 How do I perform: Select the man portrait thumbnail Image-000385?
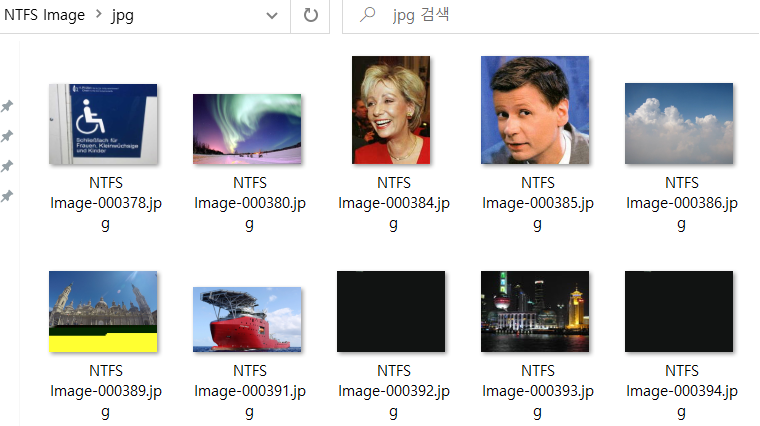[x=535, y=110]
